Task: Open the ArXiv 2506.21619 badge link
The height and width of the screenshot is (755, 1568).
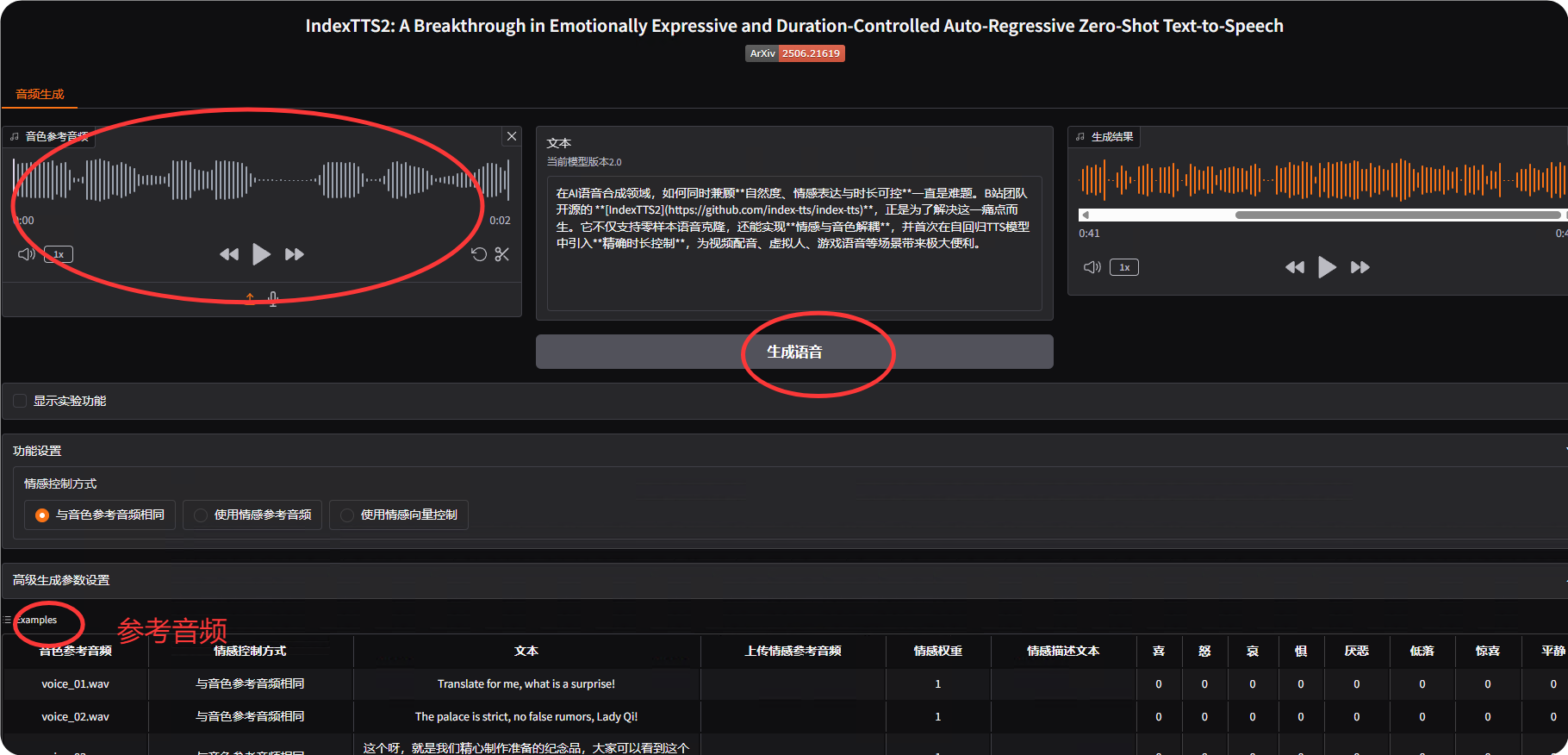Action: point(794,53)
